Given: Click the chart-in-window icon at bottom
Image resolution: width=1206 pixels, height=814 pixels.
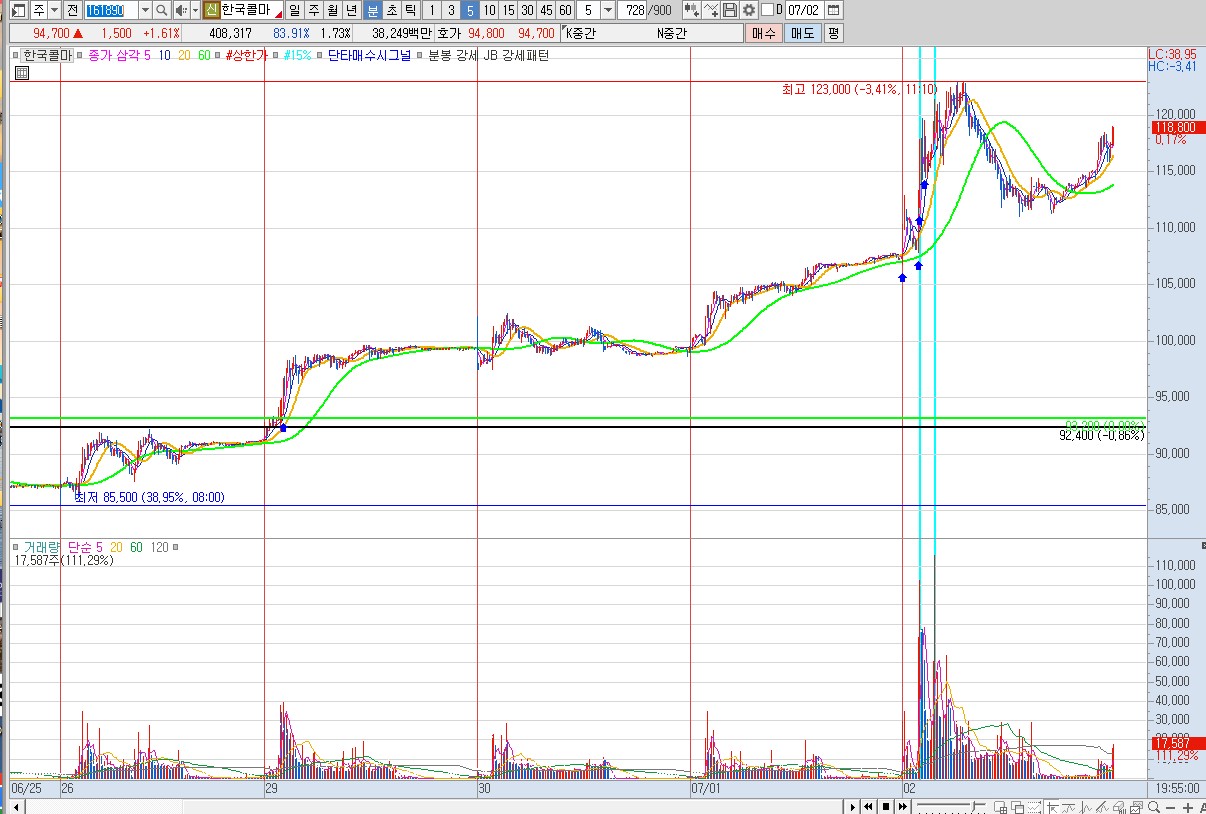Looking at the screenshot, I should [1136, 806].
